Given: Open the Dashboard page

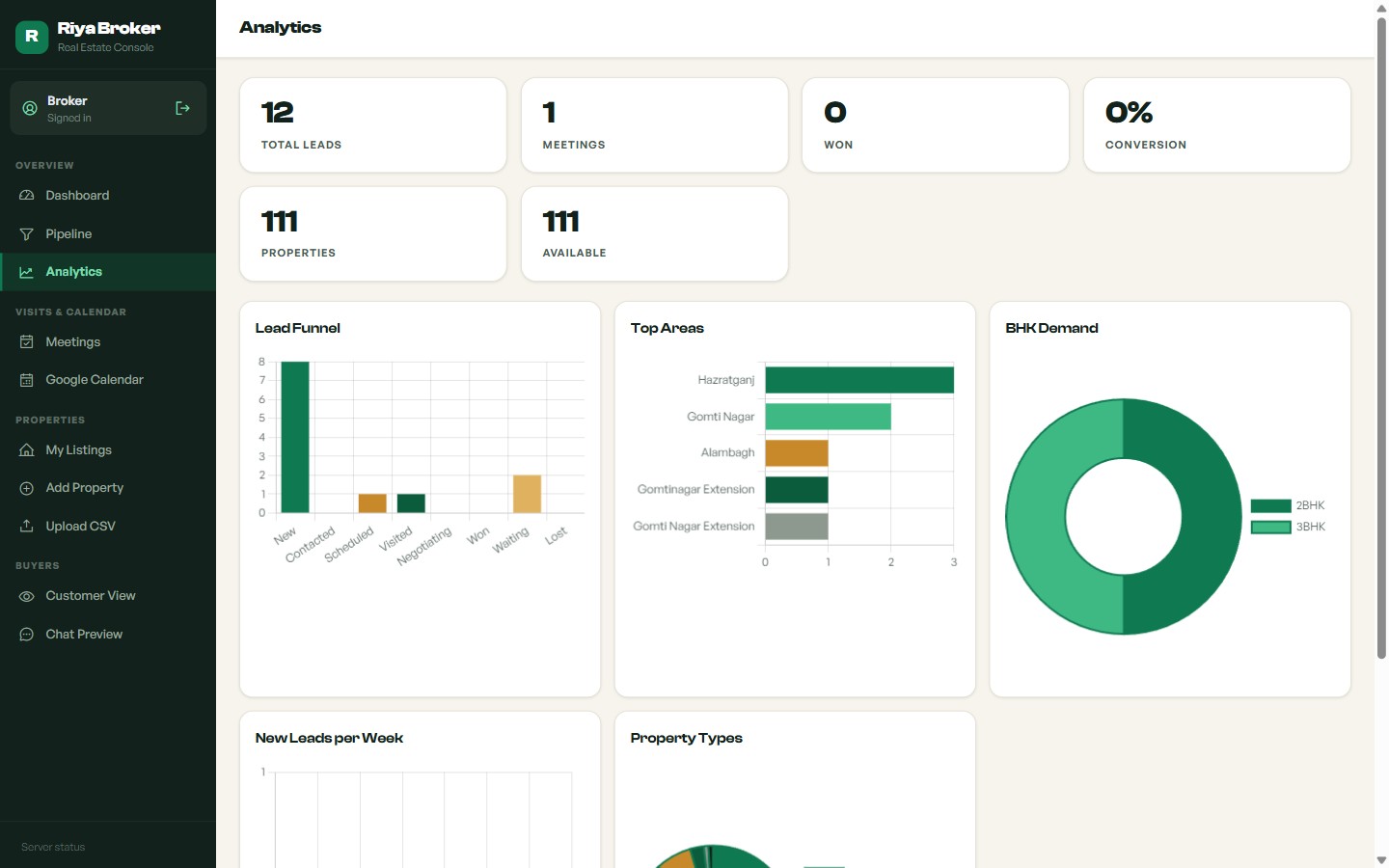Looking at the screenshot, I should 108,196.
